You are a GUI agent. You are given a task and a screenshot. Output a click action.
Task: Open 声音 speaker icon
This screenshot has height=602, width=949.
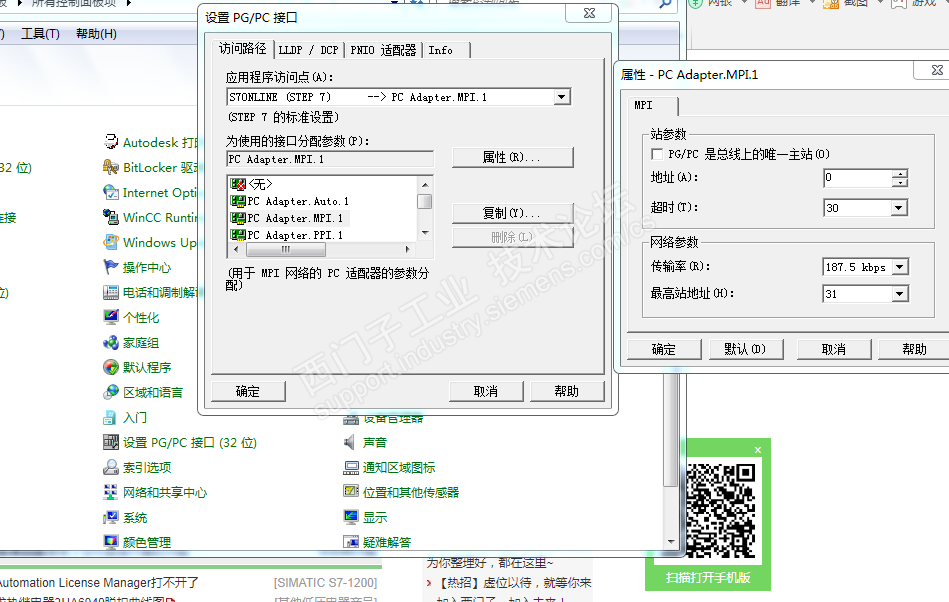click(350, 442)
